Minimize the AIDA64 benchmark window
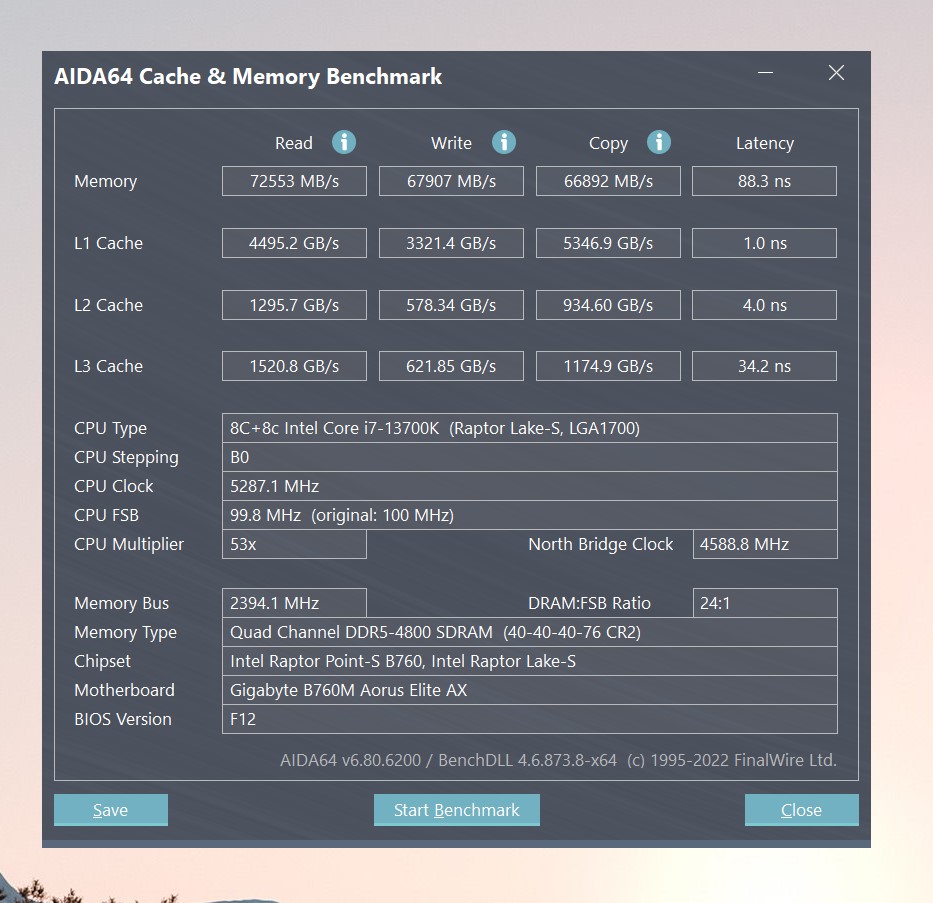The image size is (933, 903). coord(764,73)
